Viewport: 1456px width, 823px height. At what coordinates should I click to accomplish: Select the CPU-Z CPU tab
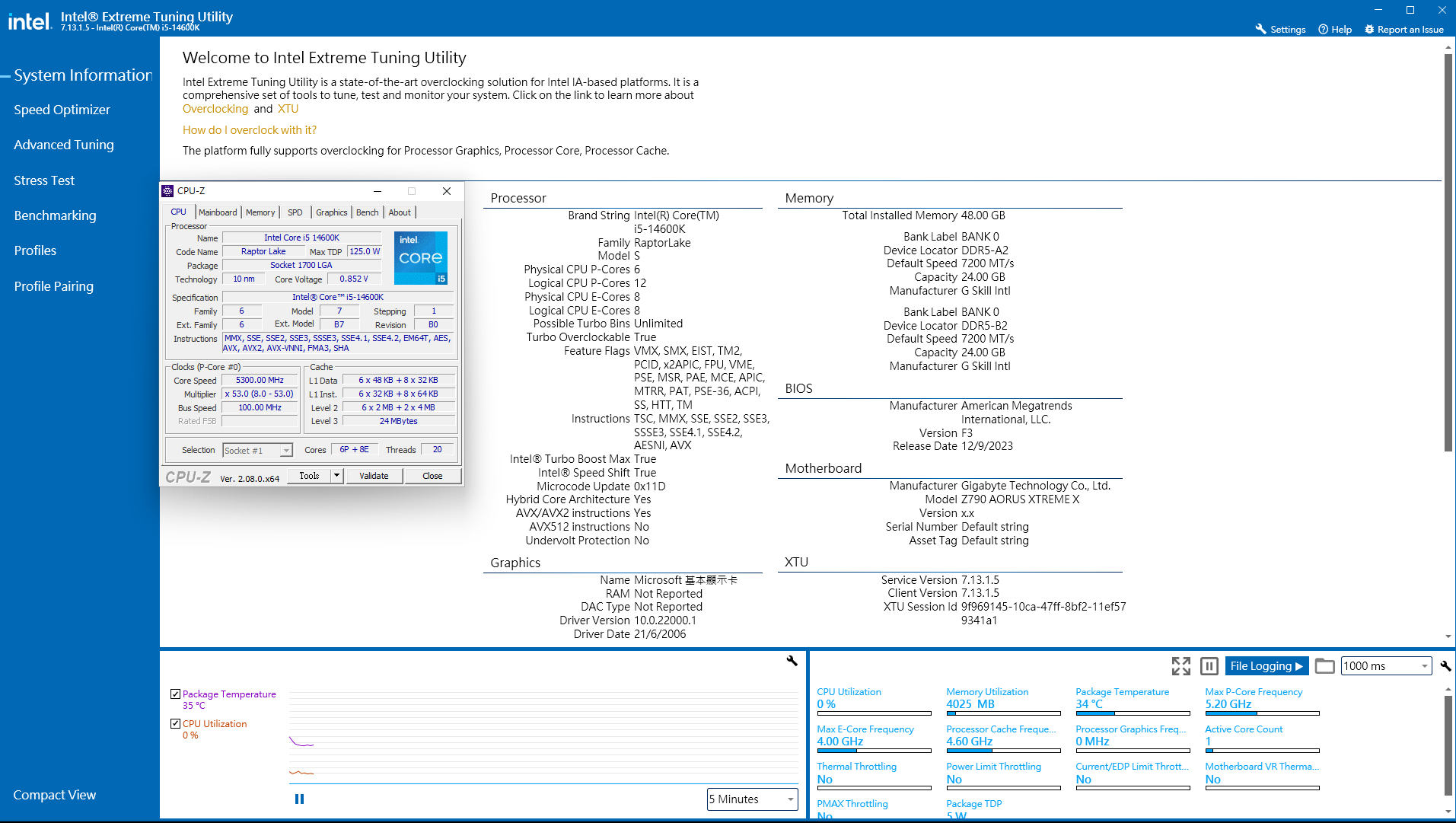tap(179, 212)
